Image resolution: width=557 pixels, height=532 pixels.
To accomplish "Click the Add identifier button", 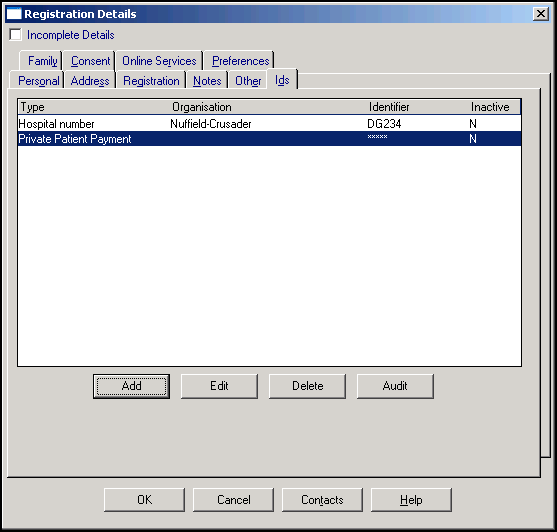I will click(131, 386).
